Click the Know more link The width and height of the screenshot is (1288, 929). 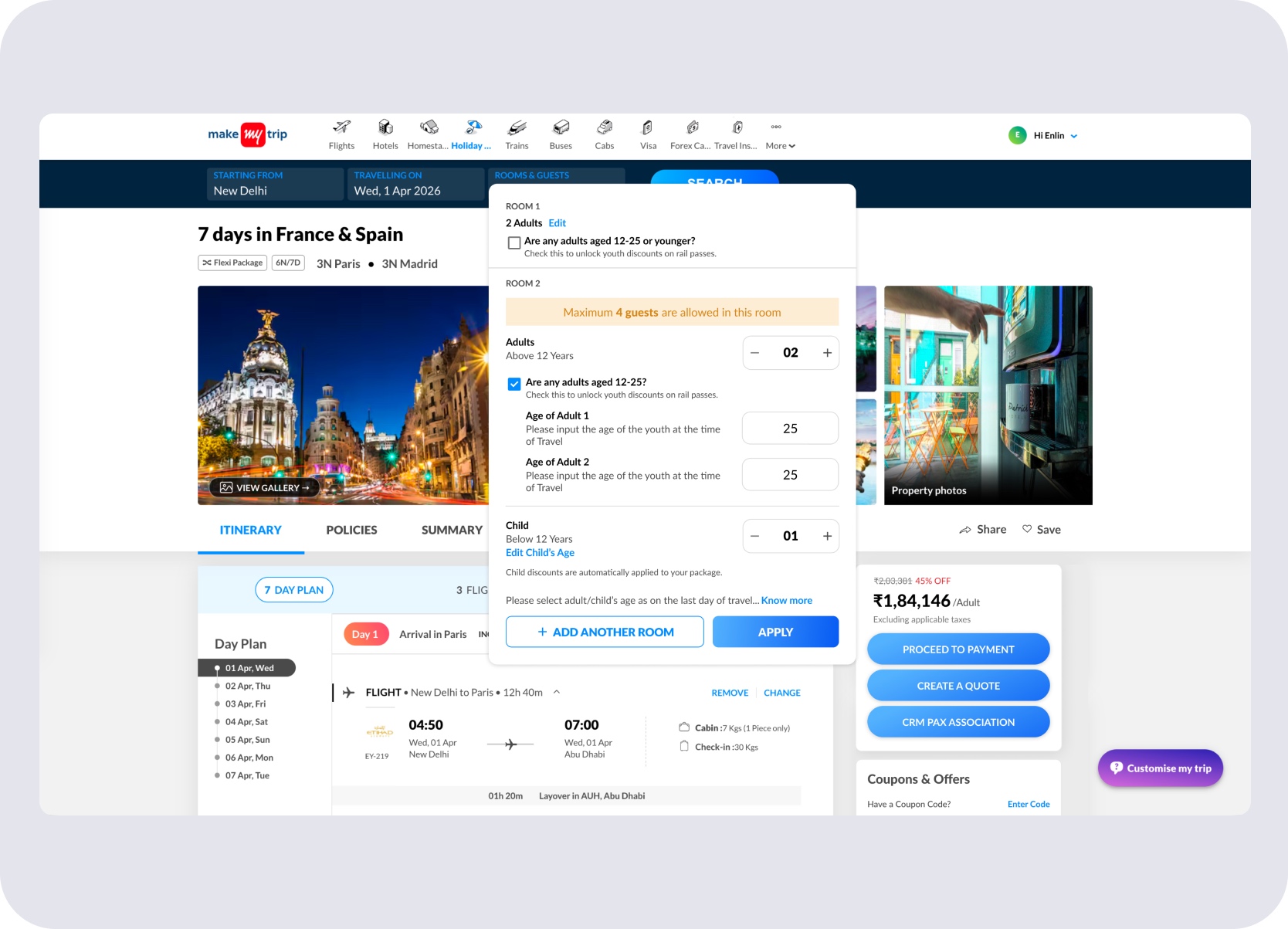coord(787,601)
